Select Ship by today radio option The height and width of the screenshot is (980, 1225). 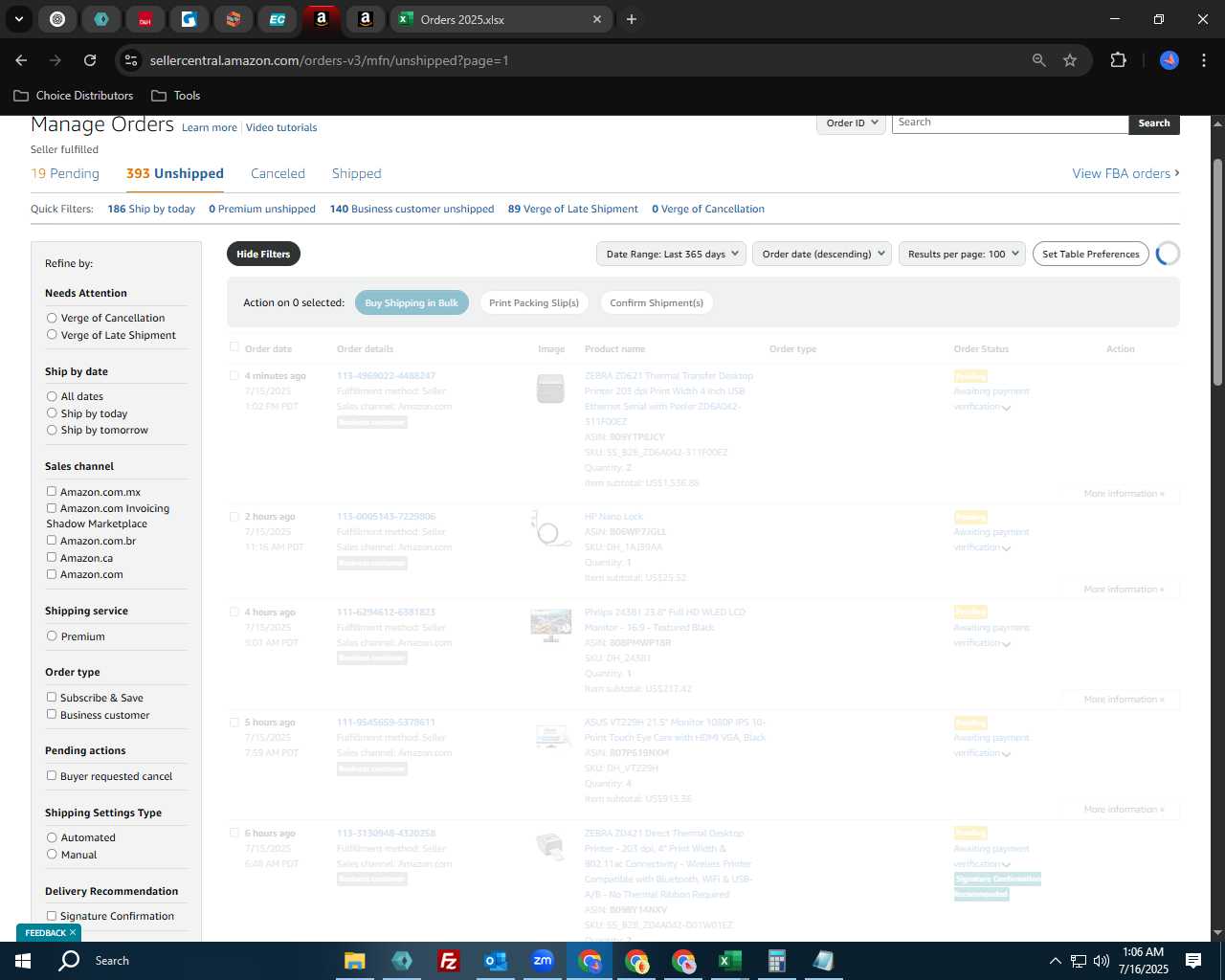pos(52,413)
